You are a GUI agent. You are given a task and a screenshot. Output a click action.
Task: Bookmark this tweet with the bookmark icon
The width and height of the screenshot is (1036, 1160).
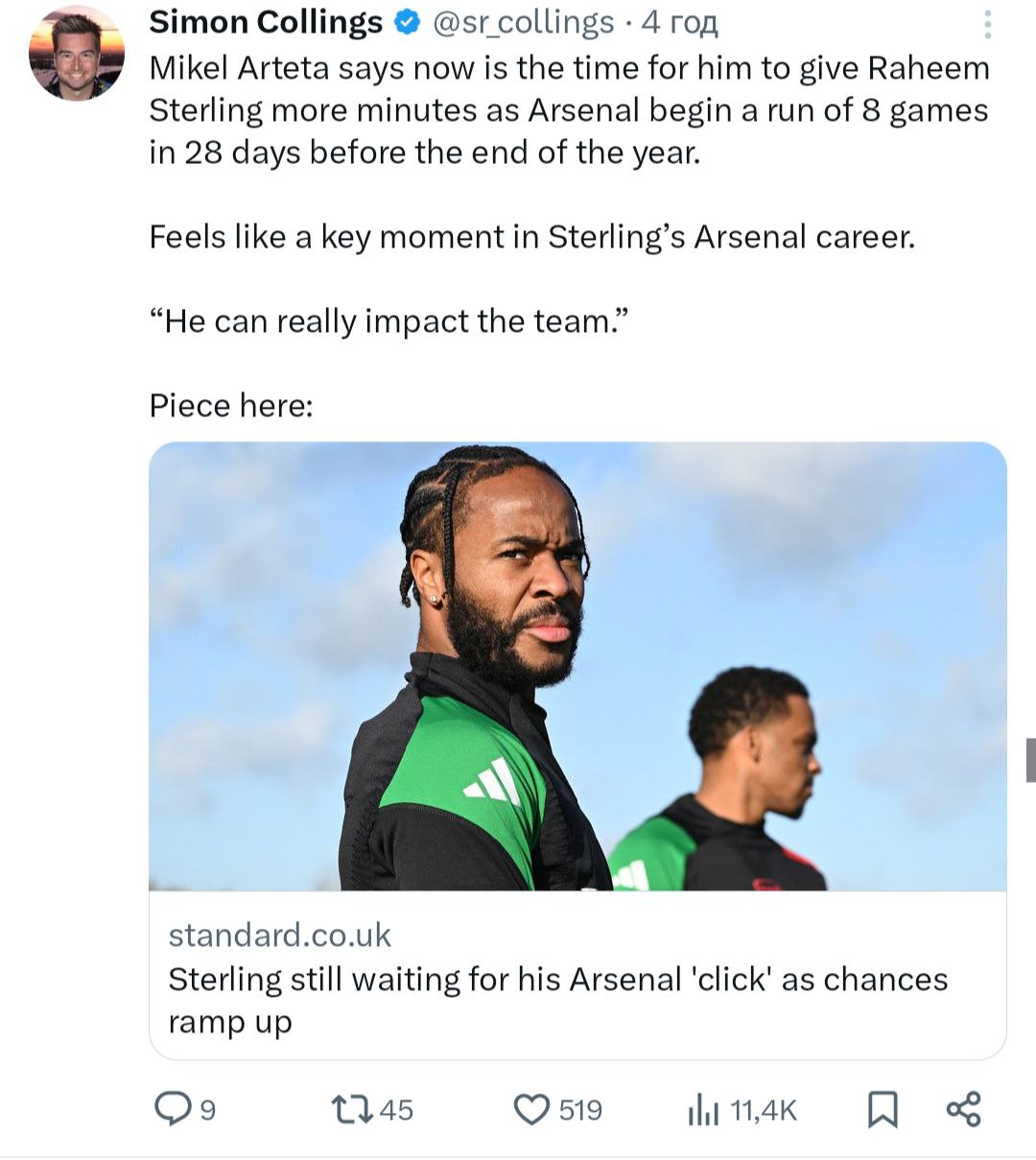(882, 1109)
